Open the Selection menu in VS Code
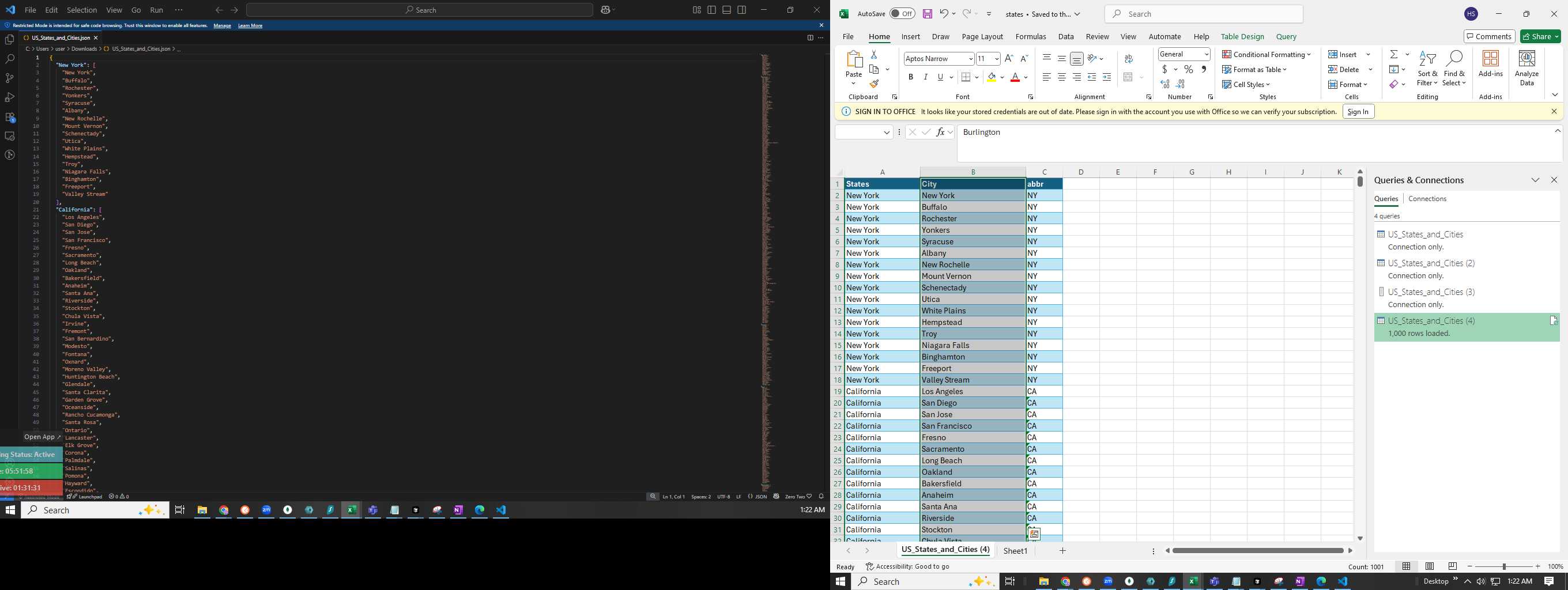This screenshot has width=1568, height=590. (x=81, y=10)
